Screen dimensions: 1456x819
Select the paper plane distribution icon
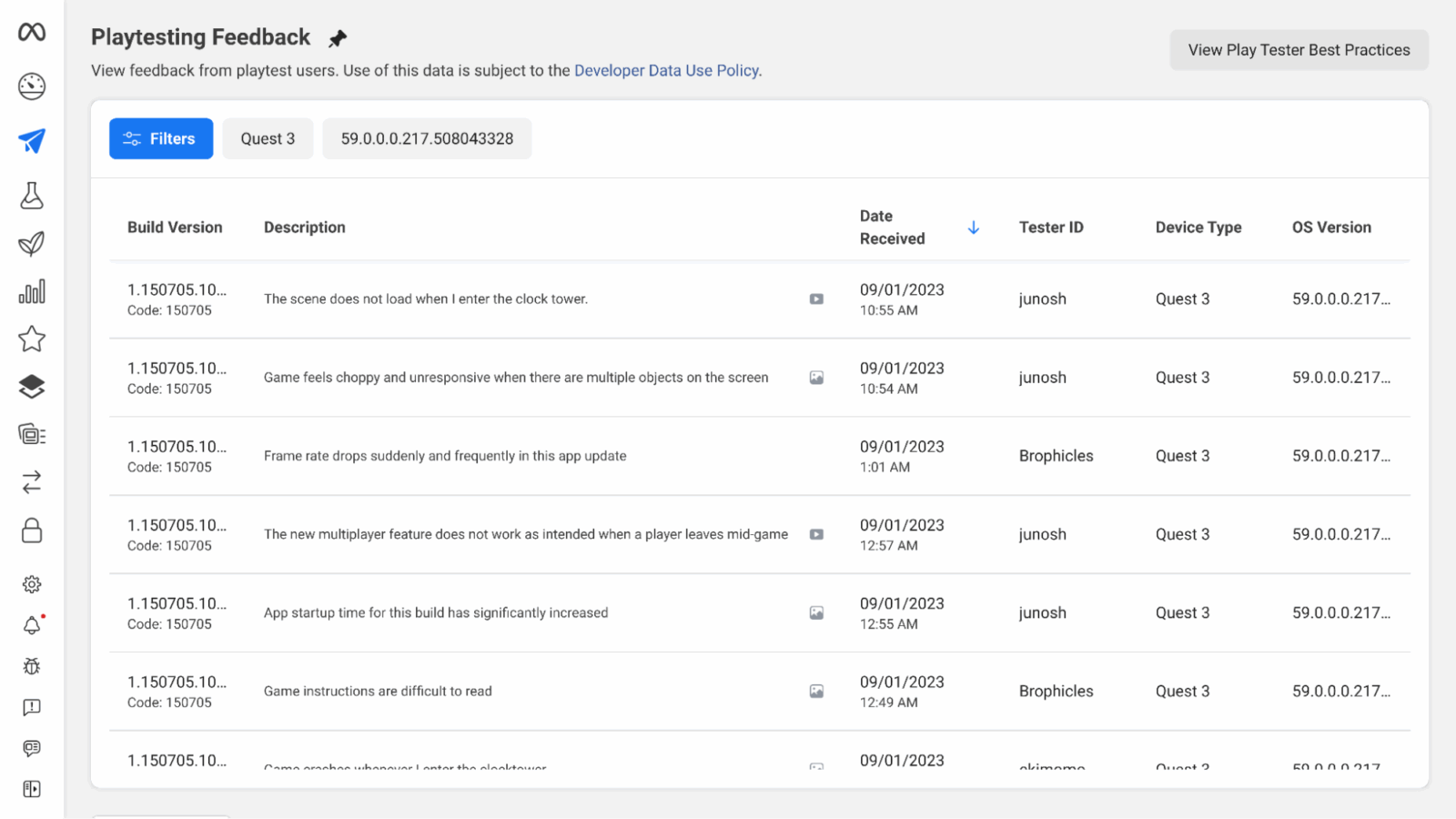(32, 141)
